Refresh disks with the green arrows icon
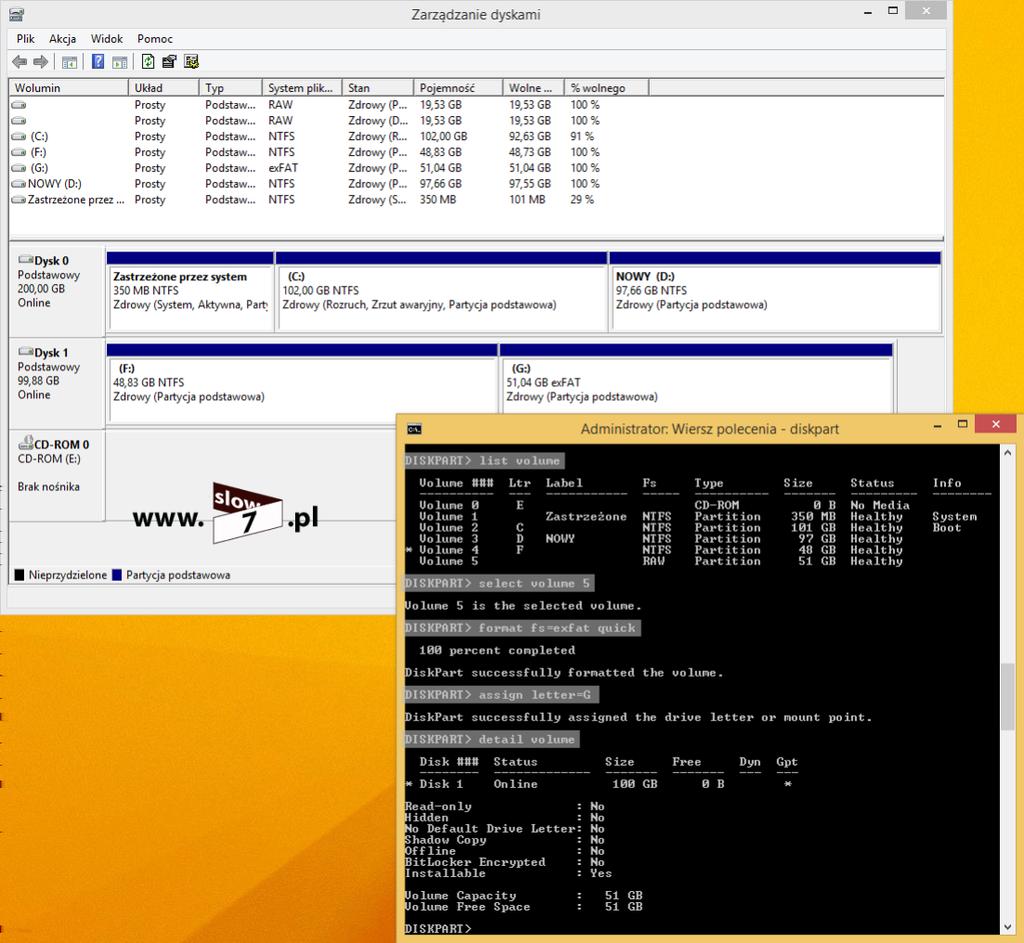This screenshot has height=943, width=1024. (148, 62)
